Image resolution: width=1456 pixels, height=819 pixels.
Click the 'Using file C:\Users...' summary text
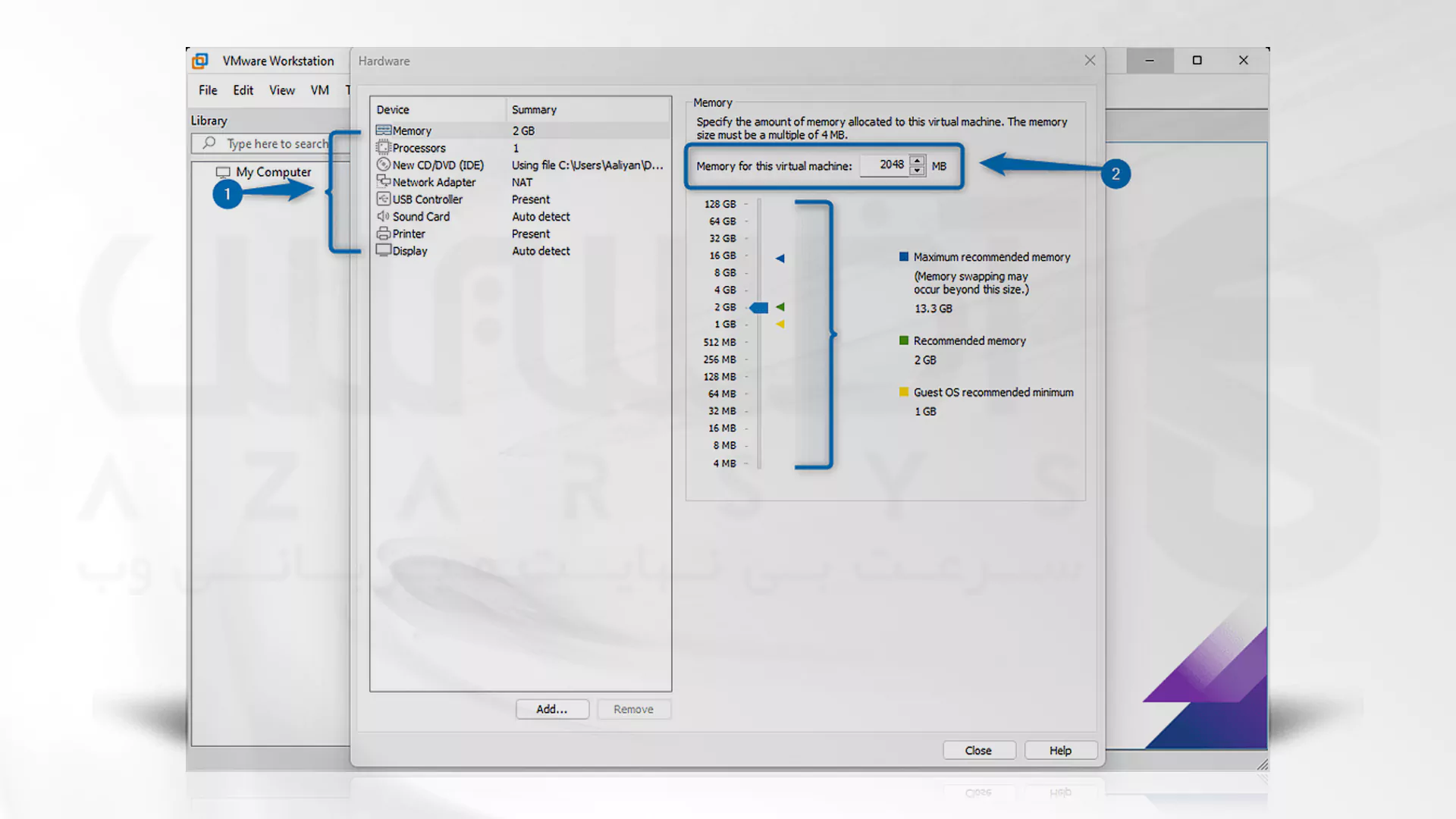[x=588, y=165]
